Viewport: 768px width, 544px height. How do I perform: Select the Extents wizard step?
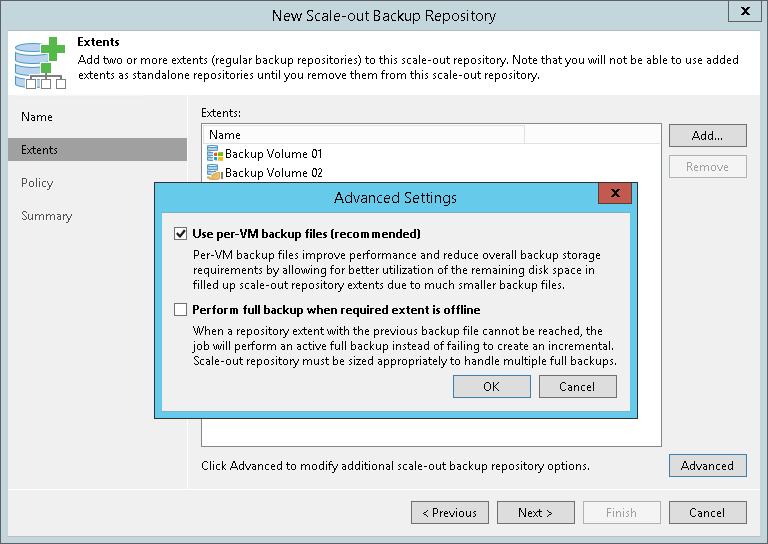point(40,150)
